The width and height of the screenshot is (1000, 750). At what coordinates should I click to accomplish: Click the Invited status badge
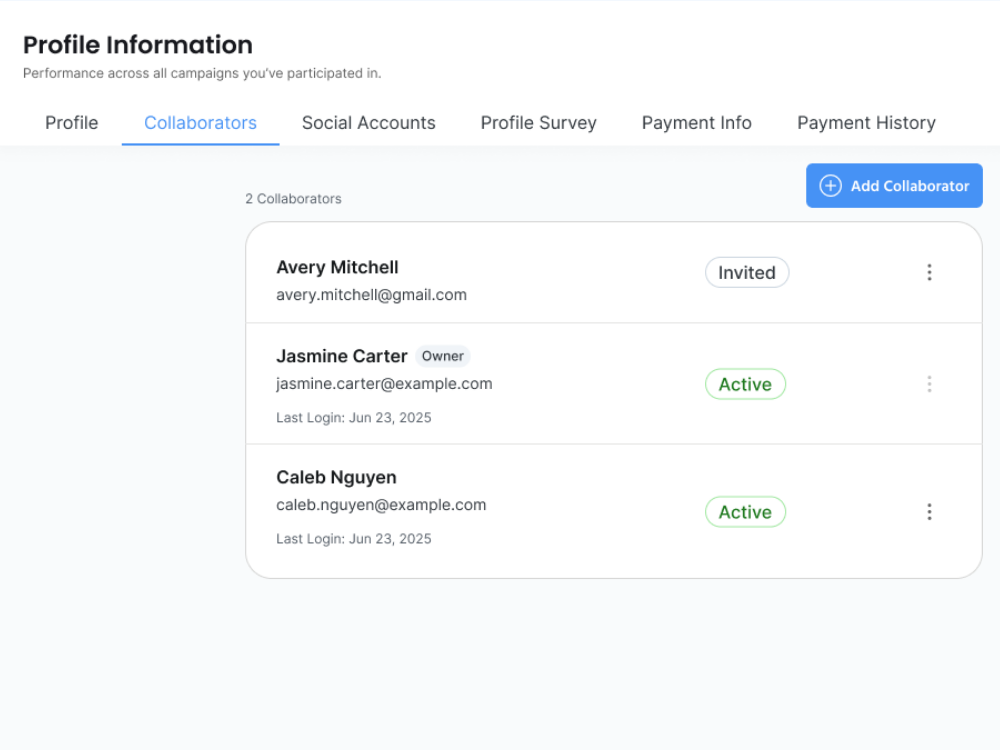click(746, 273)
